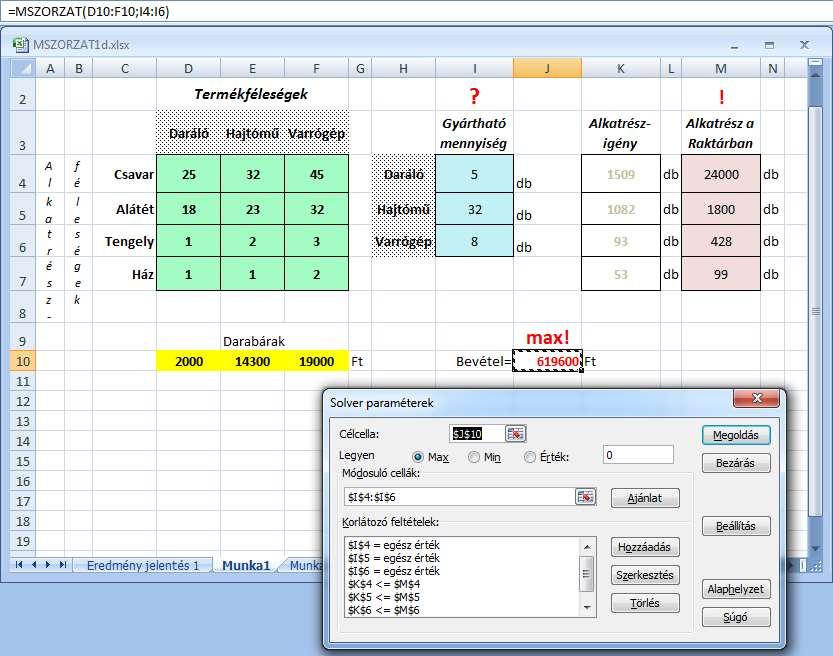Click the Módosuló cellák input field
Image resolution: width=833 pixels, height=656 pixels.
460,497
